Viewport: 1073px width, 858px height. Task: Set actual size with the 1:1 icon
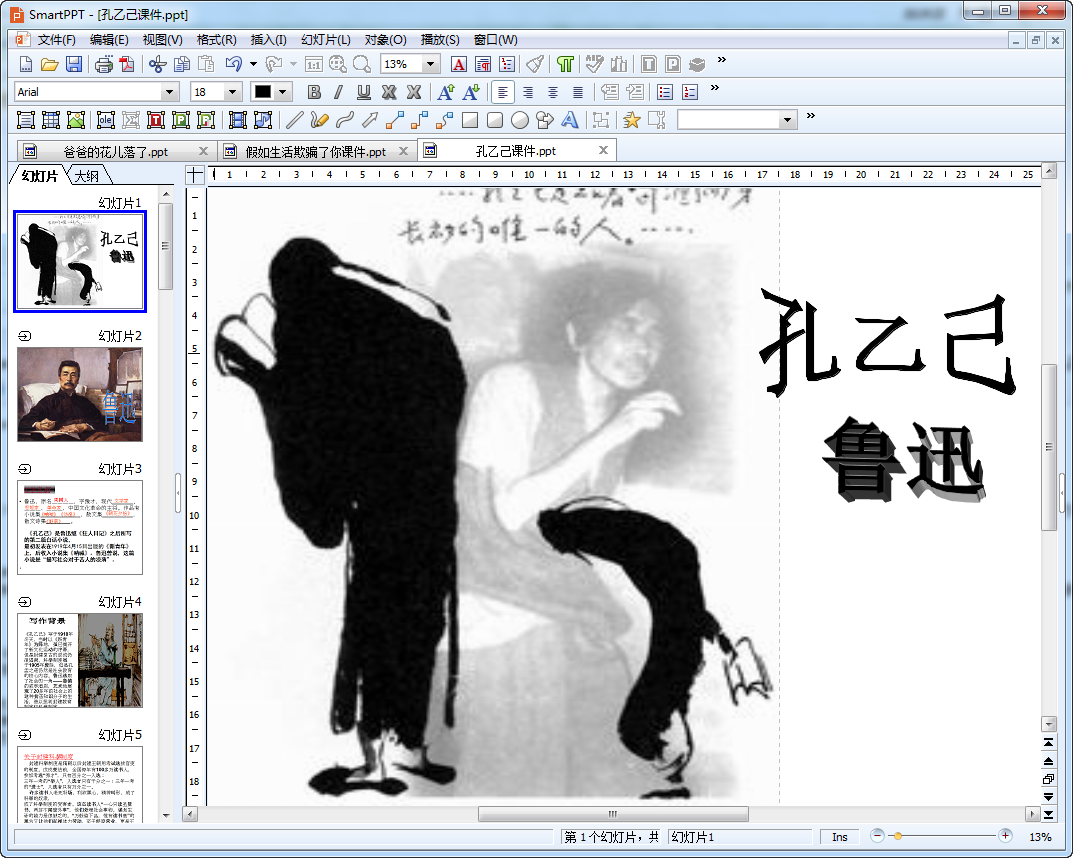tap(313, 64)
